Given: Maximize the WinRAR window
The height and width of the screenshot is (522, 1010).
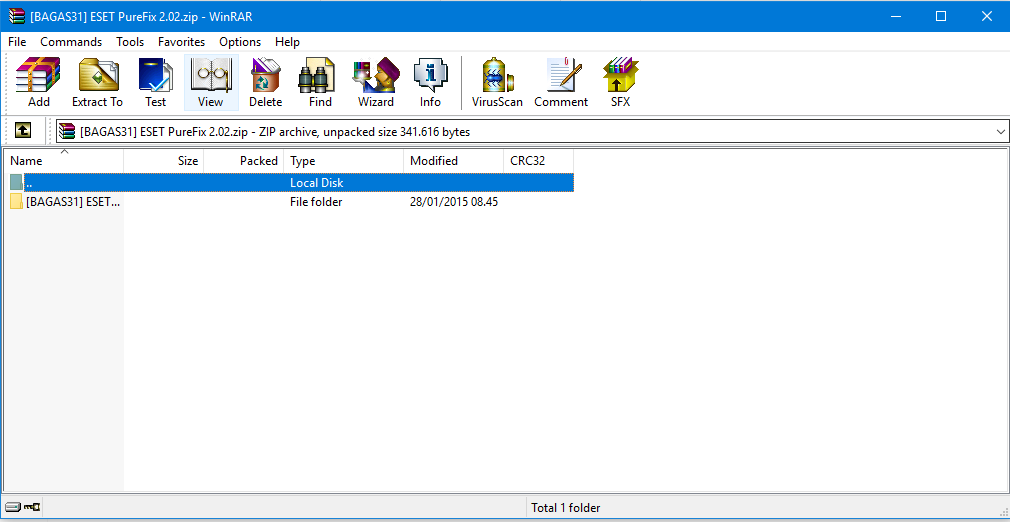Looking at the screenshot, I should click(x=941, y=17).
